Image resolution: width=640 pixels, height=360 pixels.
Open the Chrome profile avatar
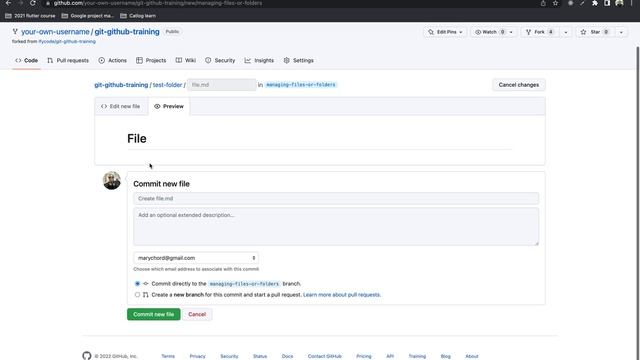pyautogui.click(x=619, y=3)
